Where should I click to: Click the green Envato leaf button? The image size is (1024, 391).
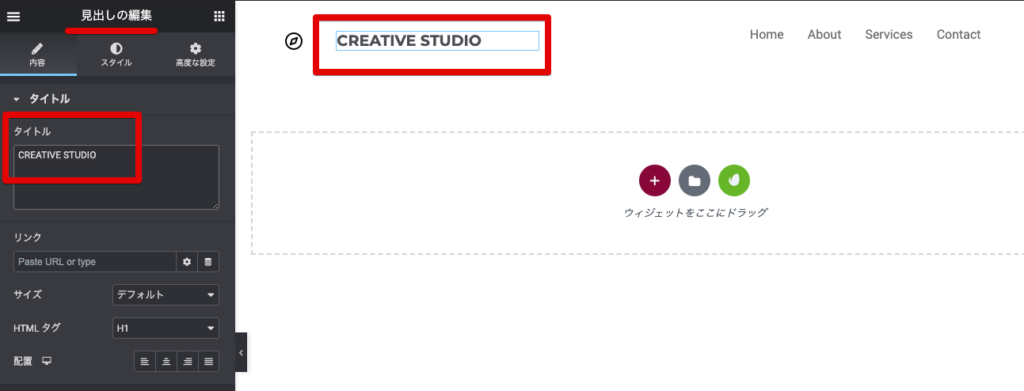pyautogui.click(x=734, y=181)
